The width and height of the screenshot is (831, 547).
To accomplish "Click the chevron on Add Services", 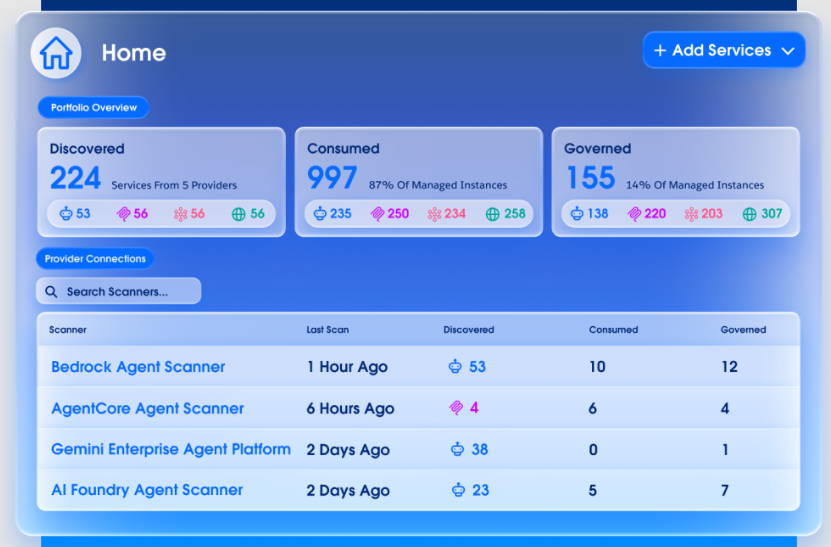I will (x=788, y=51).
